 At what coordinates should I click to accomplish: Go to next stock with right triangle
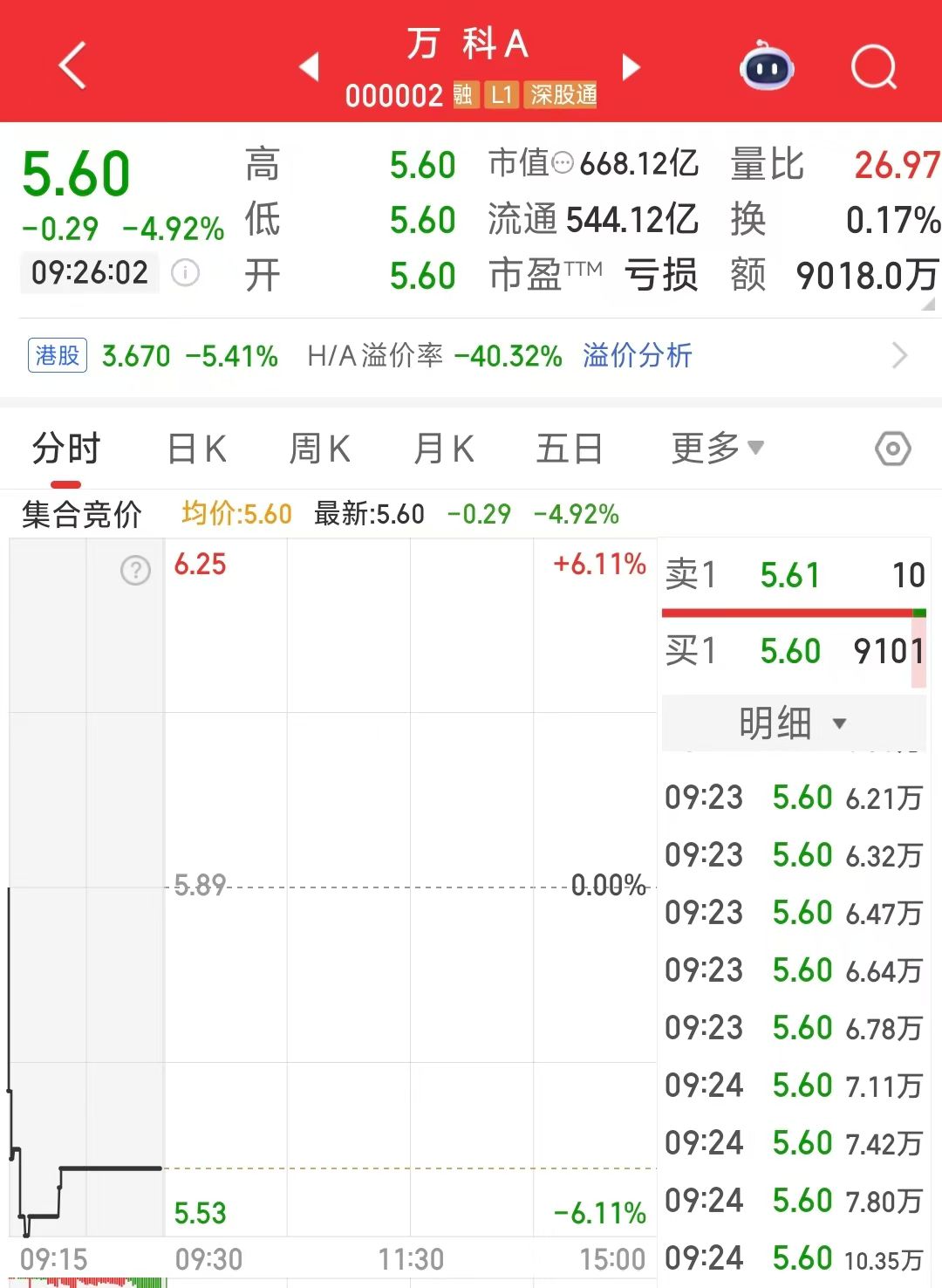[x=631, y=66]
